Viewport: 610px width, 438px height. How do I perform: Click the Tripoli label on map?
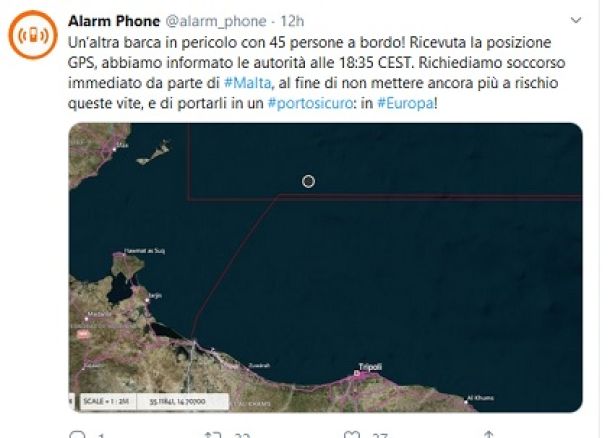pos(370,366)
